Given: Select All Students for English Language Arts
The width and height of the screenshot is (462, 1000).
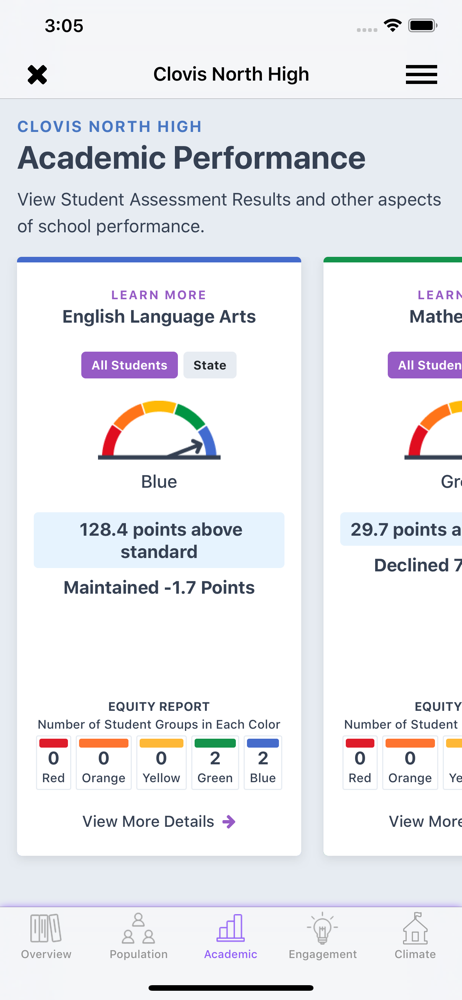Looking at the screenshot, I should click(130, 365).
